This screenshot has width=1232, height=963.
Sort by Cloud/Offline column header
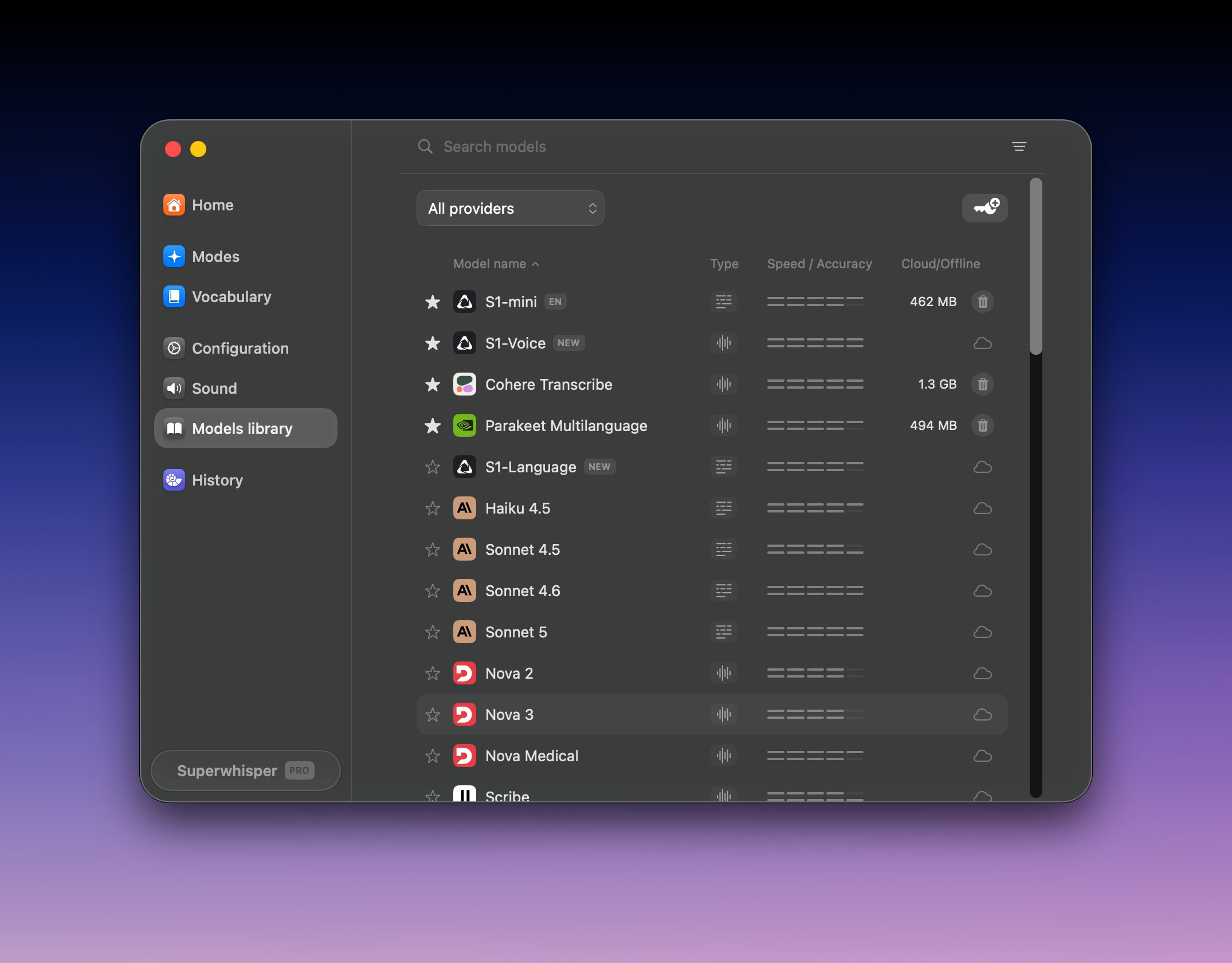pyautogui.click(x=940, y=264)
